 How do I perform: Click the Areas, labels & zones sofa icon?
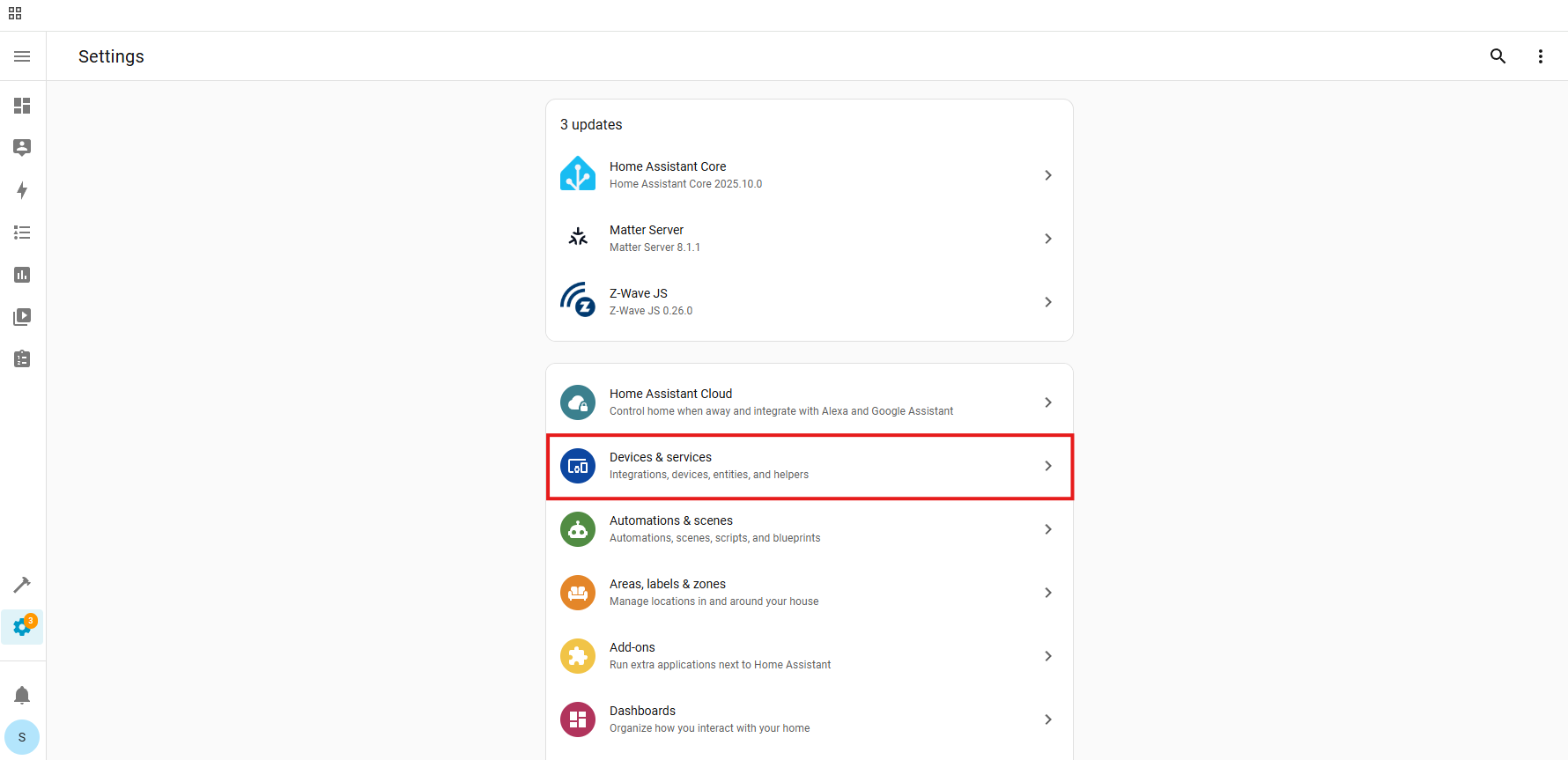(x=578, y=593)
